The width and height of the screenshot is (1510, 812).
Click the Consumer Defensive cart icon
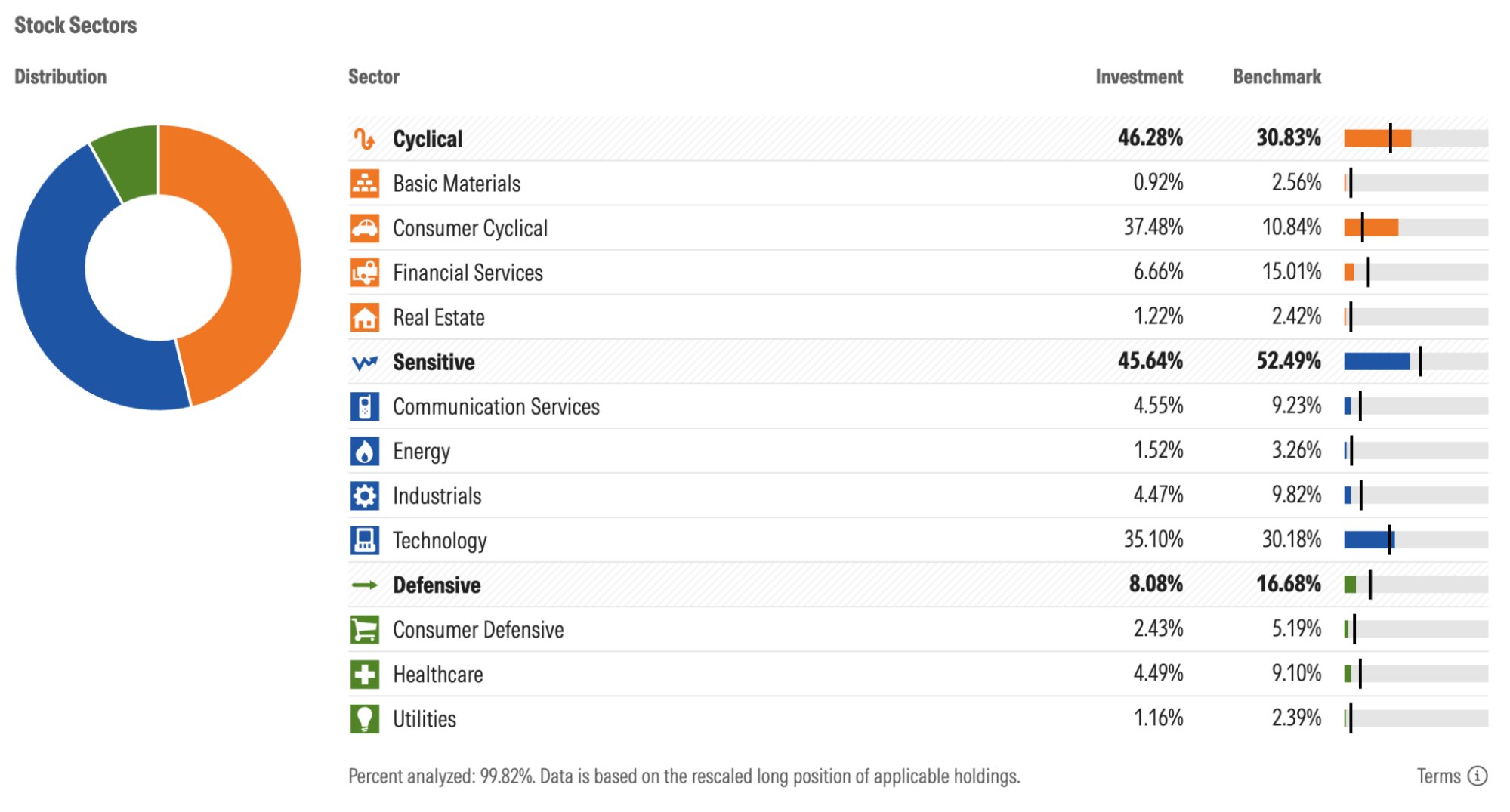coord(365,629)
